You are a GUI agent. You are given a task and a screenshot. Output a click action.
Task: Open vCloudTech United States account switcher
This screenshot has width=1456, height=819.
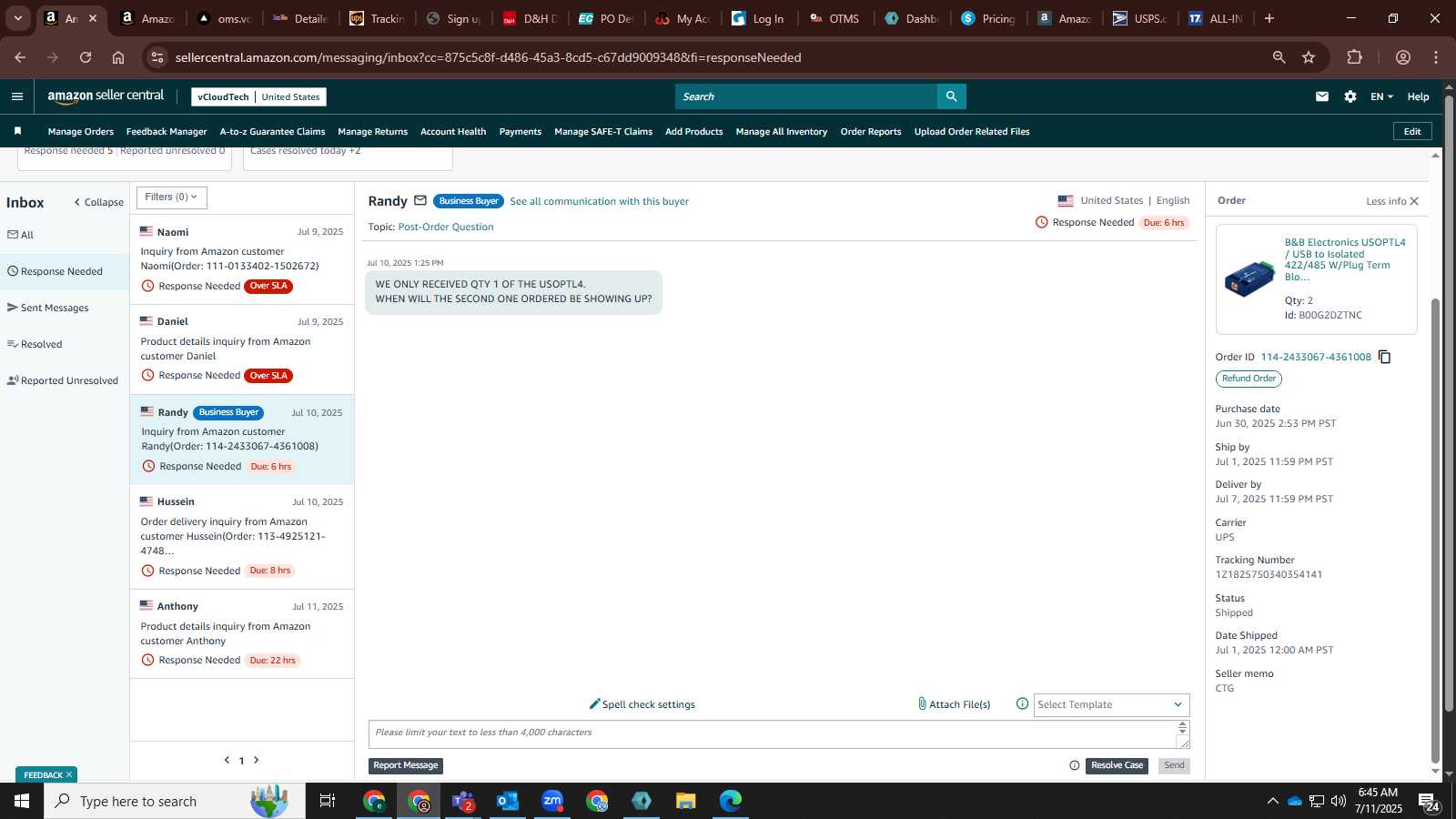pyautogui.click(x=258, y=96)
